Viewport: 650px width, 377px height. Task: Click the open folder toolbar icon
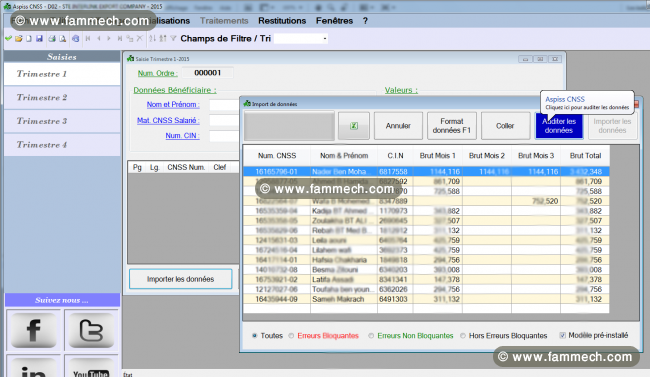(x=19, y=39)
